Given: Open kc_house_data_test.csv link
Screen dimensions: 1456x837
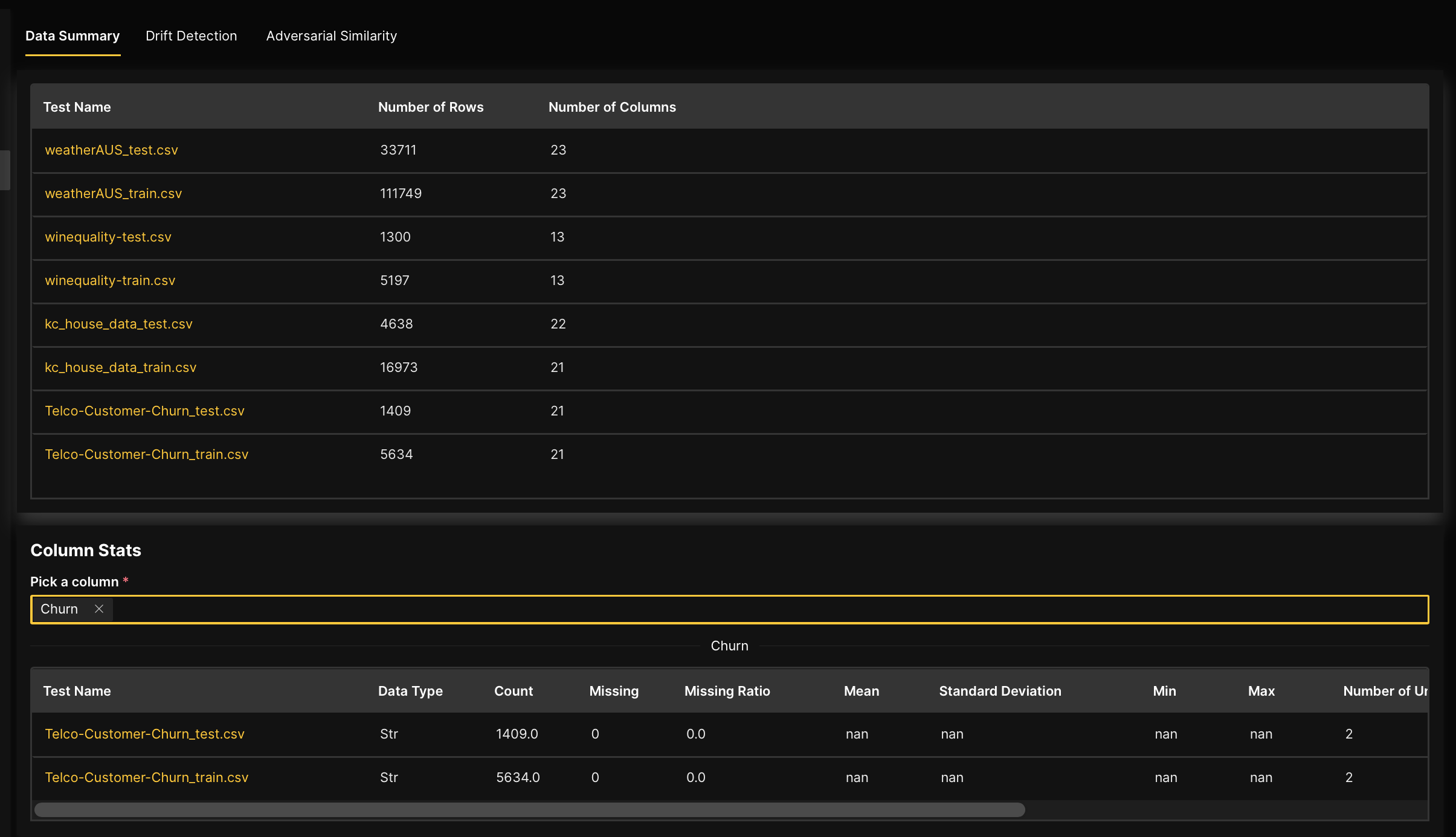Looking at the screenshot, I should (x=118, y=324).
